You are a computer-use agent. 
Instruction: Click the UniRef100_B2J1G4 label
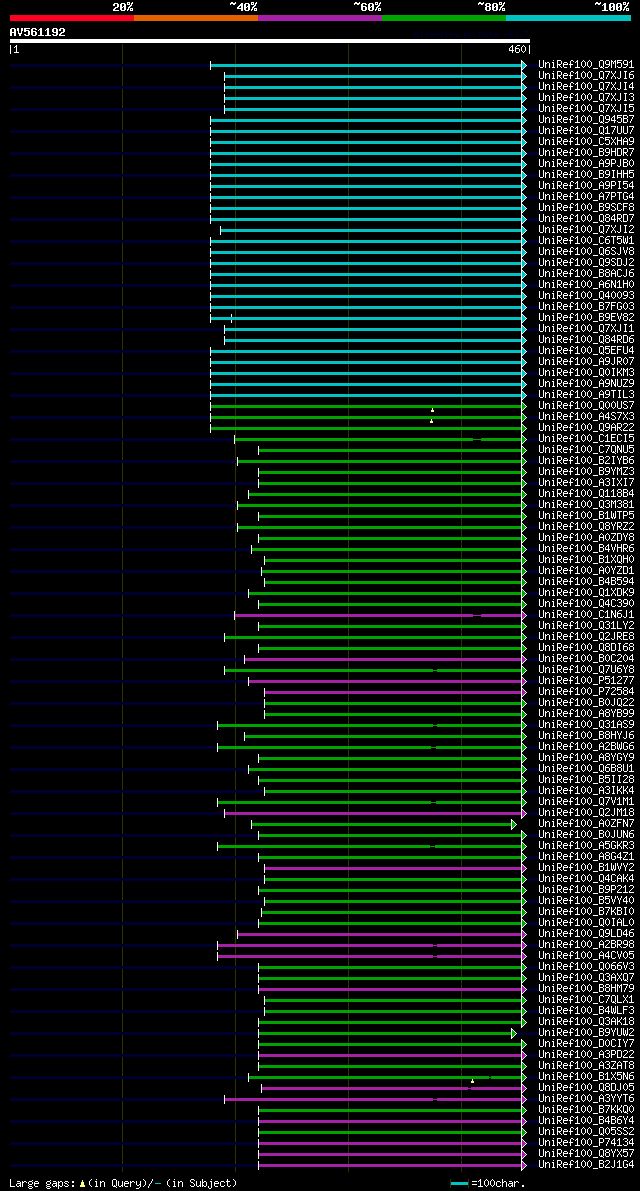pos(586,1164)
